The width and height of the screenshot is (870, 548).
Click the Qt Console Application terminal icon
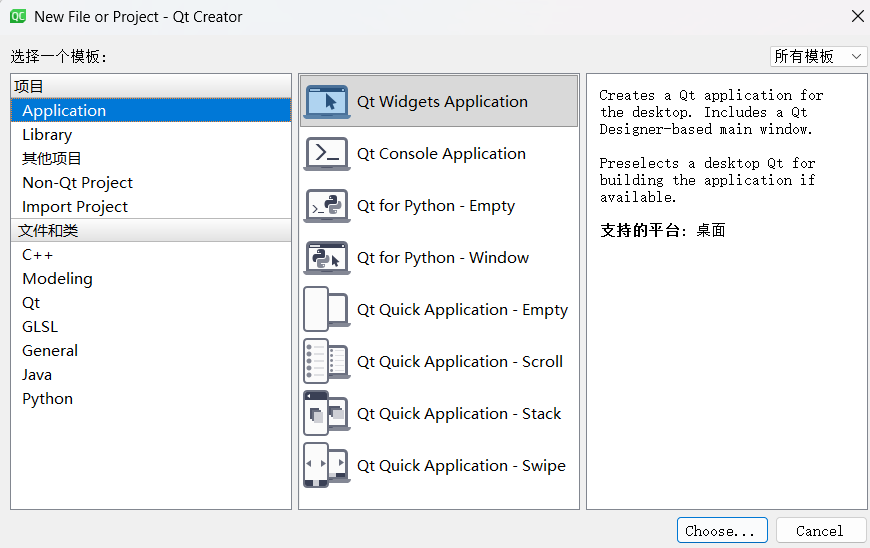[x=327, y=154]
